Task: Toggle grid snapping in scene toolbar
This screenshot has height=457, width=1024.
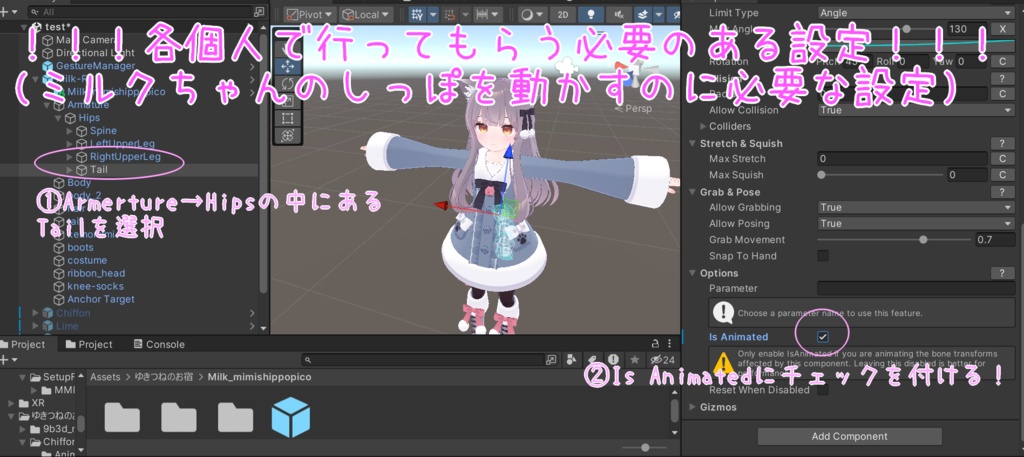Action: [415, 14]
